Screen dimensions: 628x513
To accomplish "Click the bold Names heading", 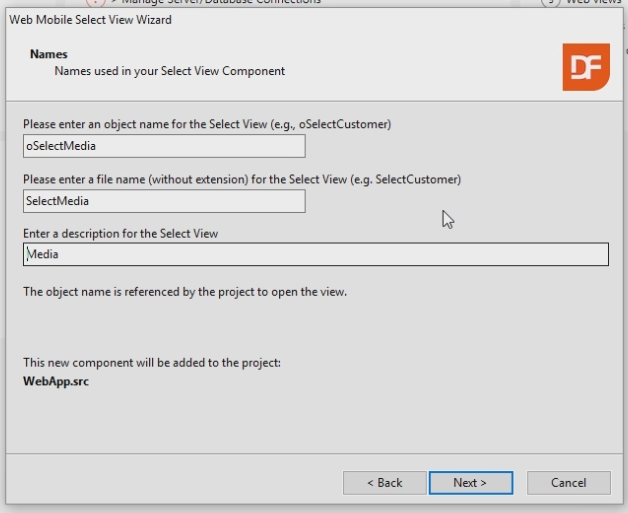I will [x=49, y=54].
